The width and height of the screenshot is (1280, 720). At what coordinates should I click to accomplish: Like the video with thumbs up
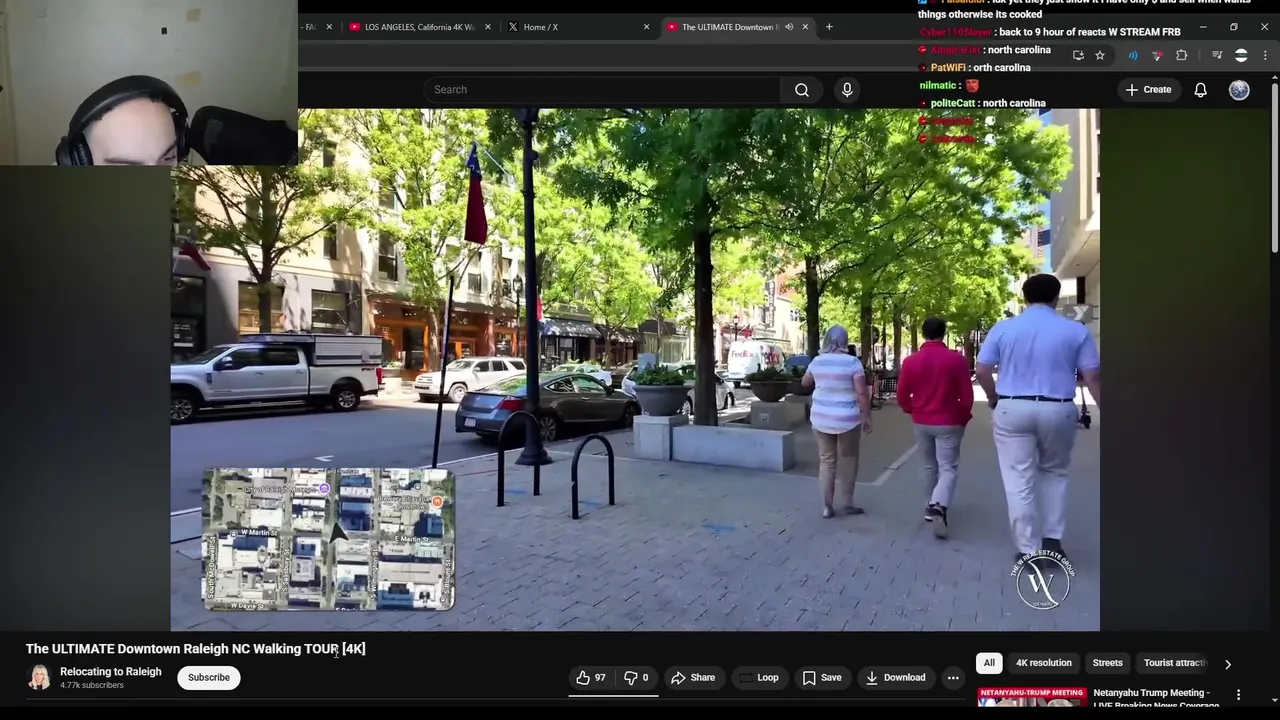coord(590,678)
